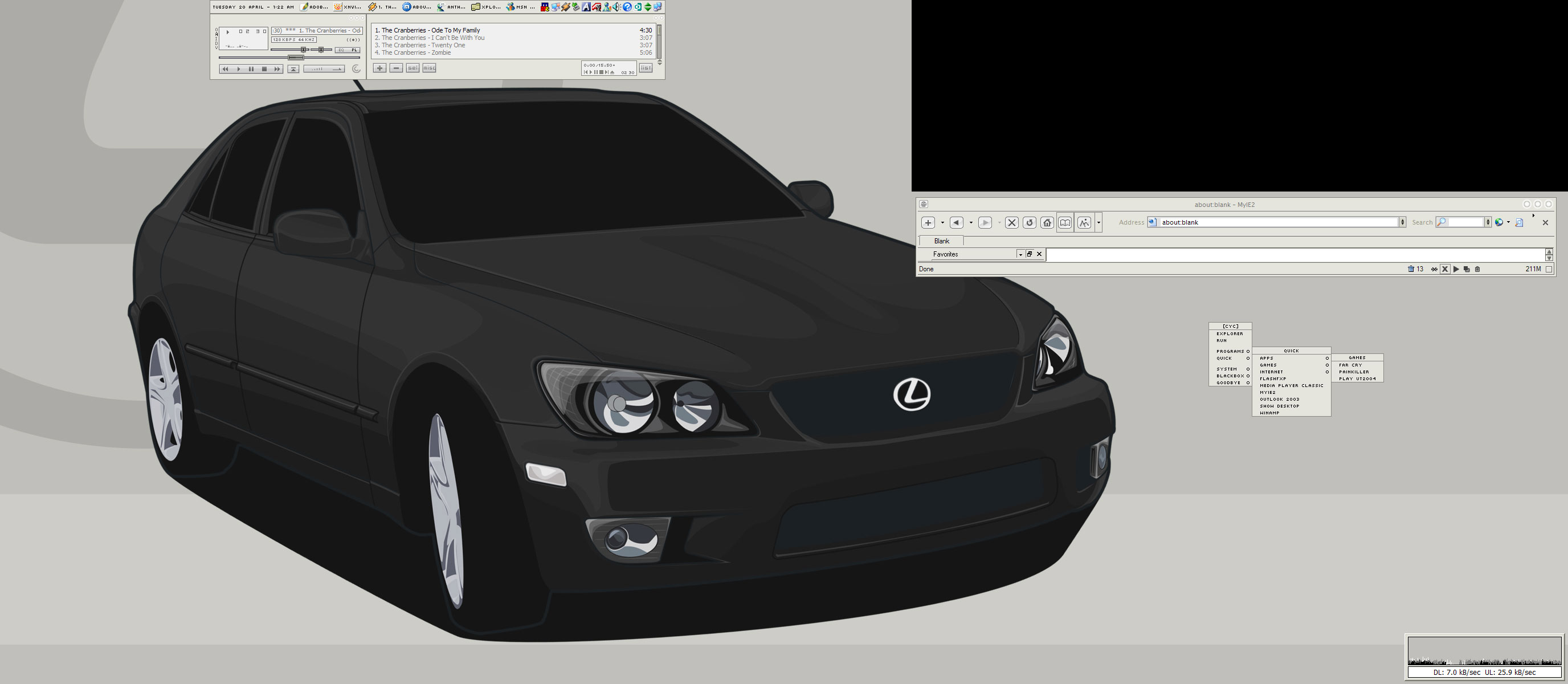Open Explorer from the CYC menu
The width and height of the screenshot is (1568, 684).
1230,334
